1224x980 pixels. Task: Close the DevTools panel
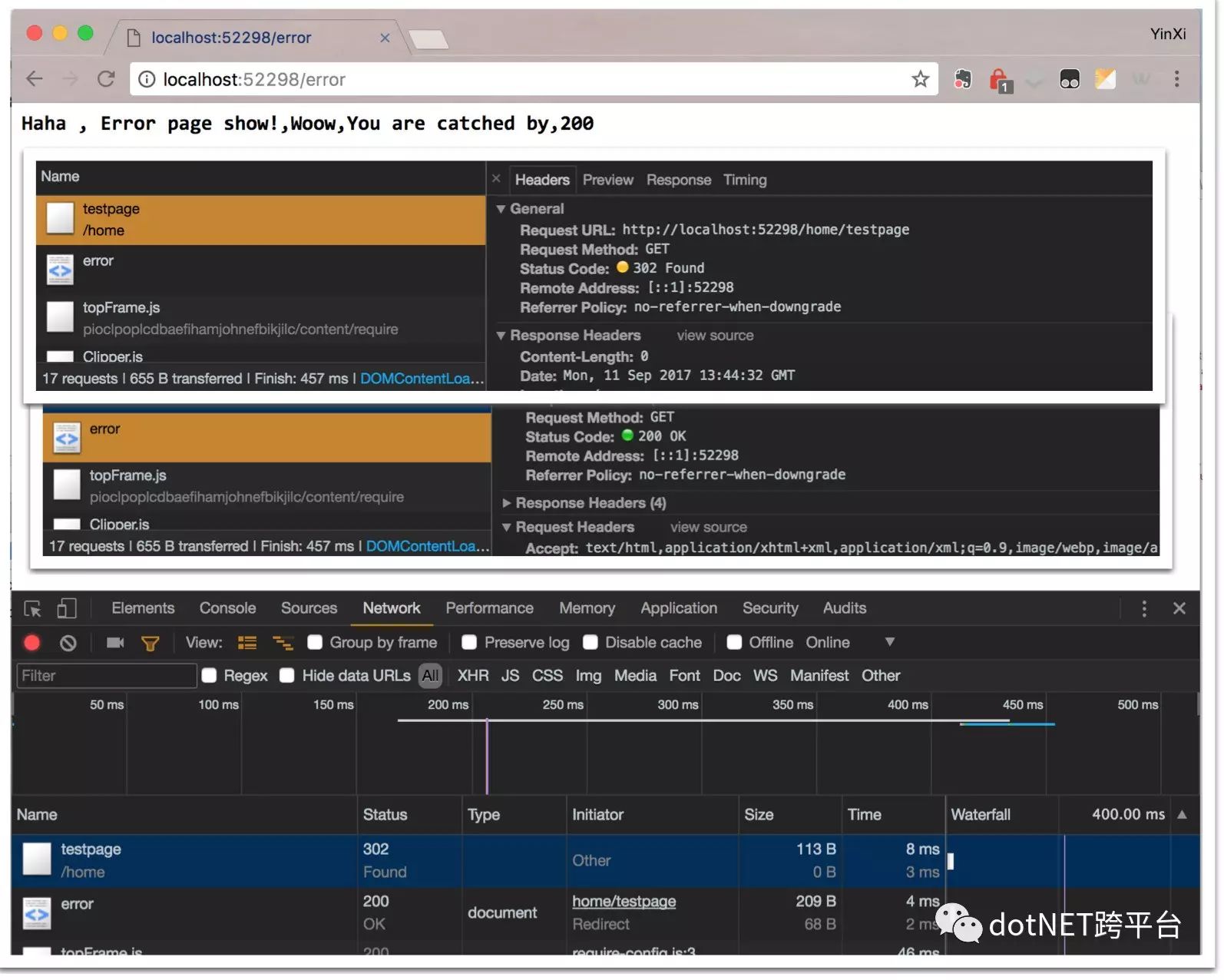coord(1179,609)
